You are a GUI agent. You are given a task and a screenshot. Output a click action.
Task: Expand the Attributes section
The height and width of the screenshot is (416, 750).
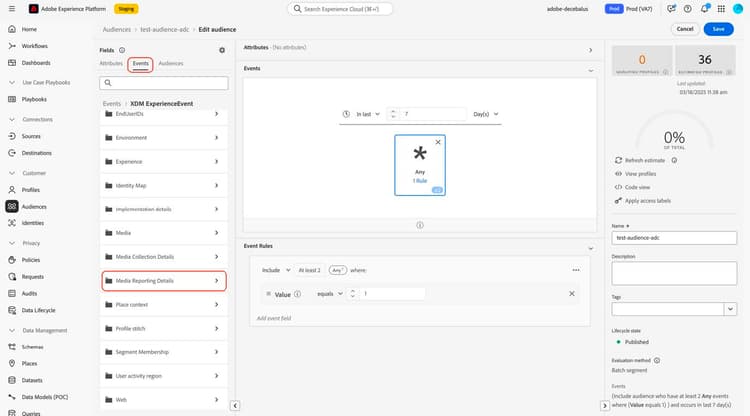pos(590,50)
